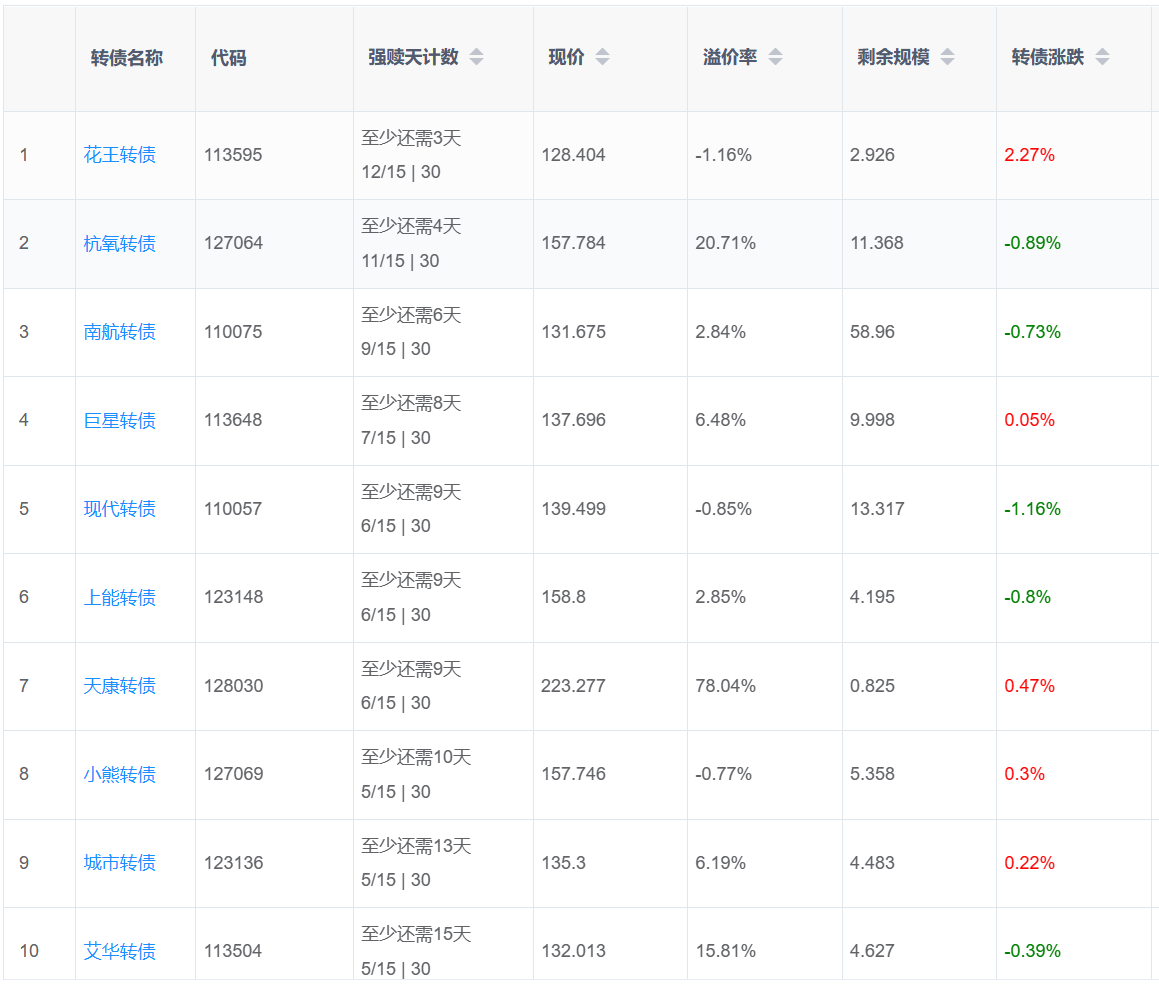This screenshot has height=988, width=1159.
Task: Click the 78.04% premium rate cell
Action: tap(725, 686)
